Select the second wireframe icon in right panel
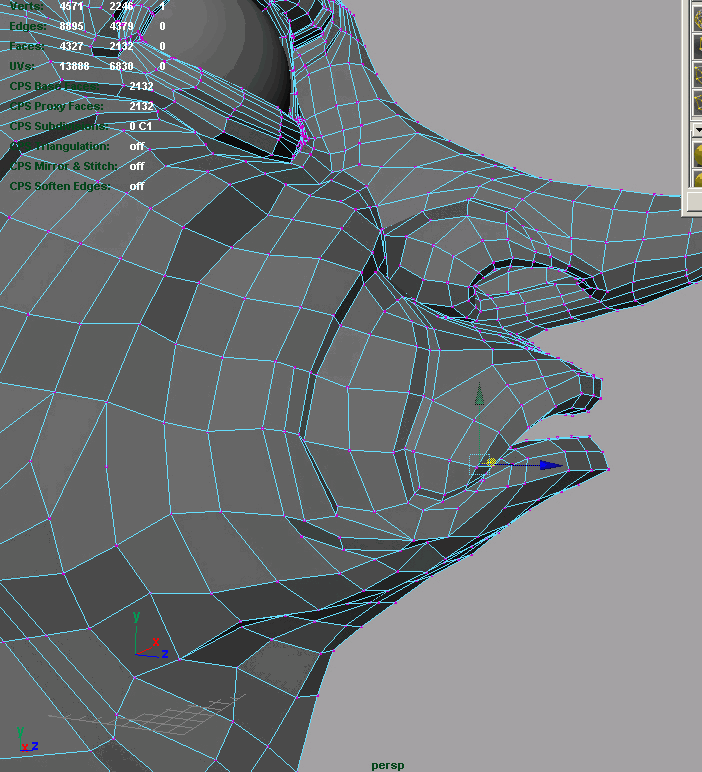 point(697,46)
